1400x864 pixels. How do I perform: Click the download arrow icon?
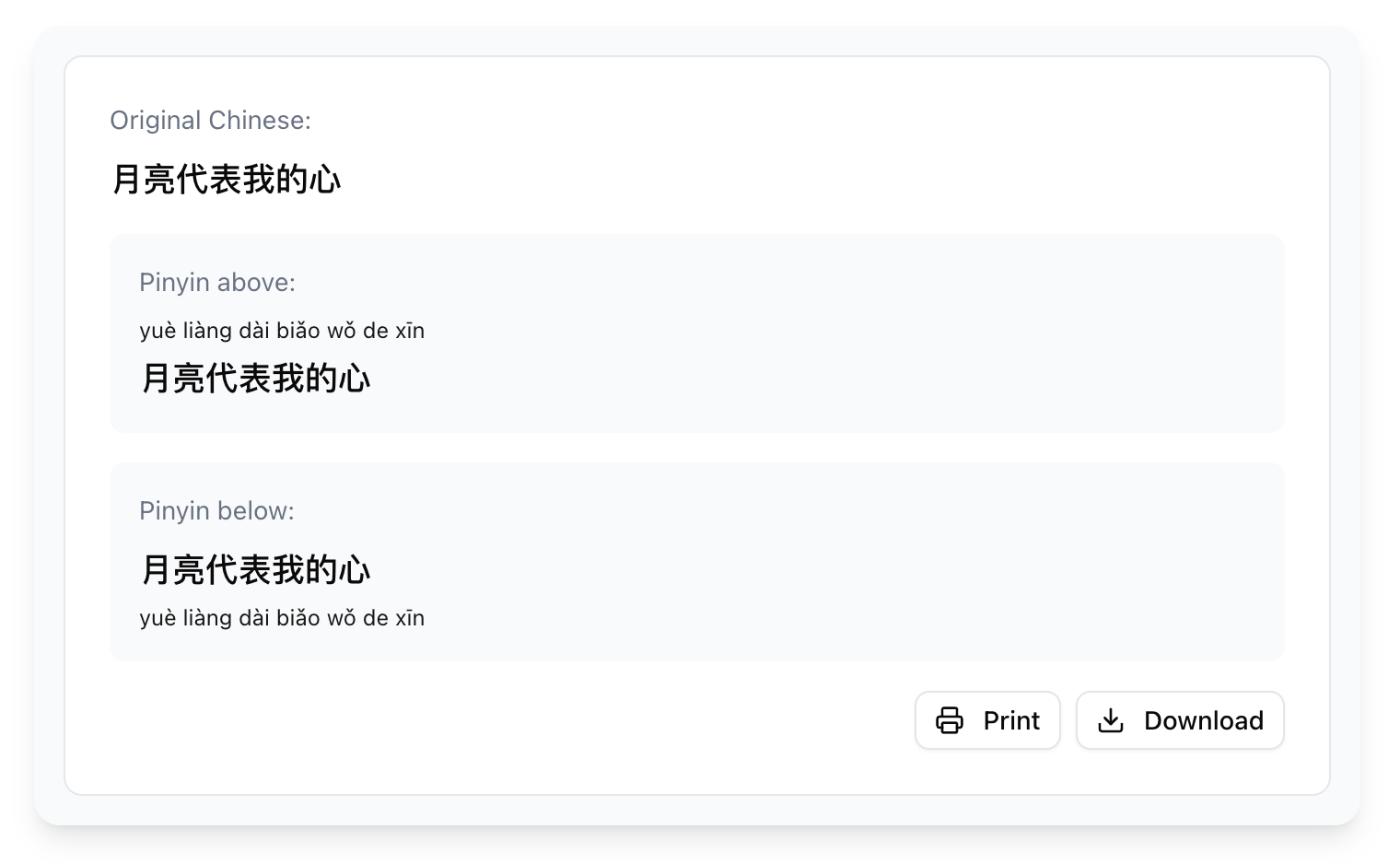[1111, 720]
